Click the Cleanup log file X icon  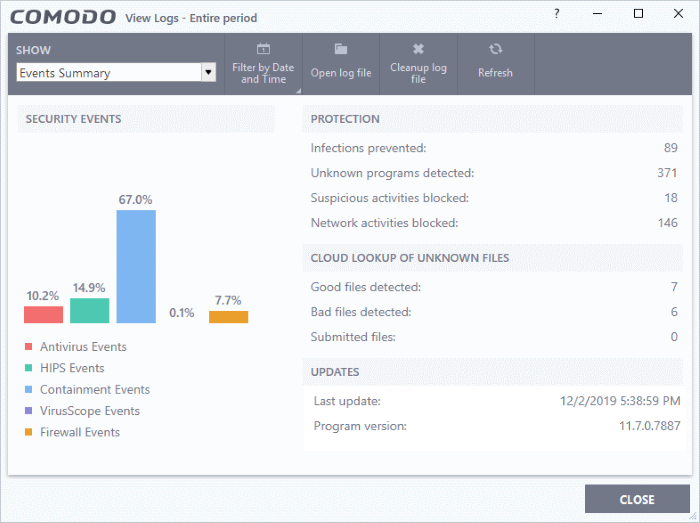[418, 49]
